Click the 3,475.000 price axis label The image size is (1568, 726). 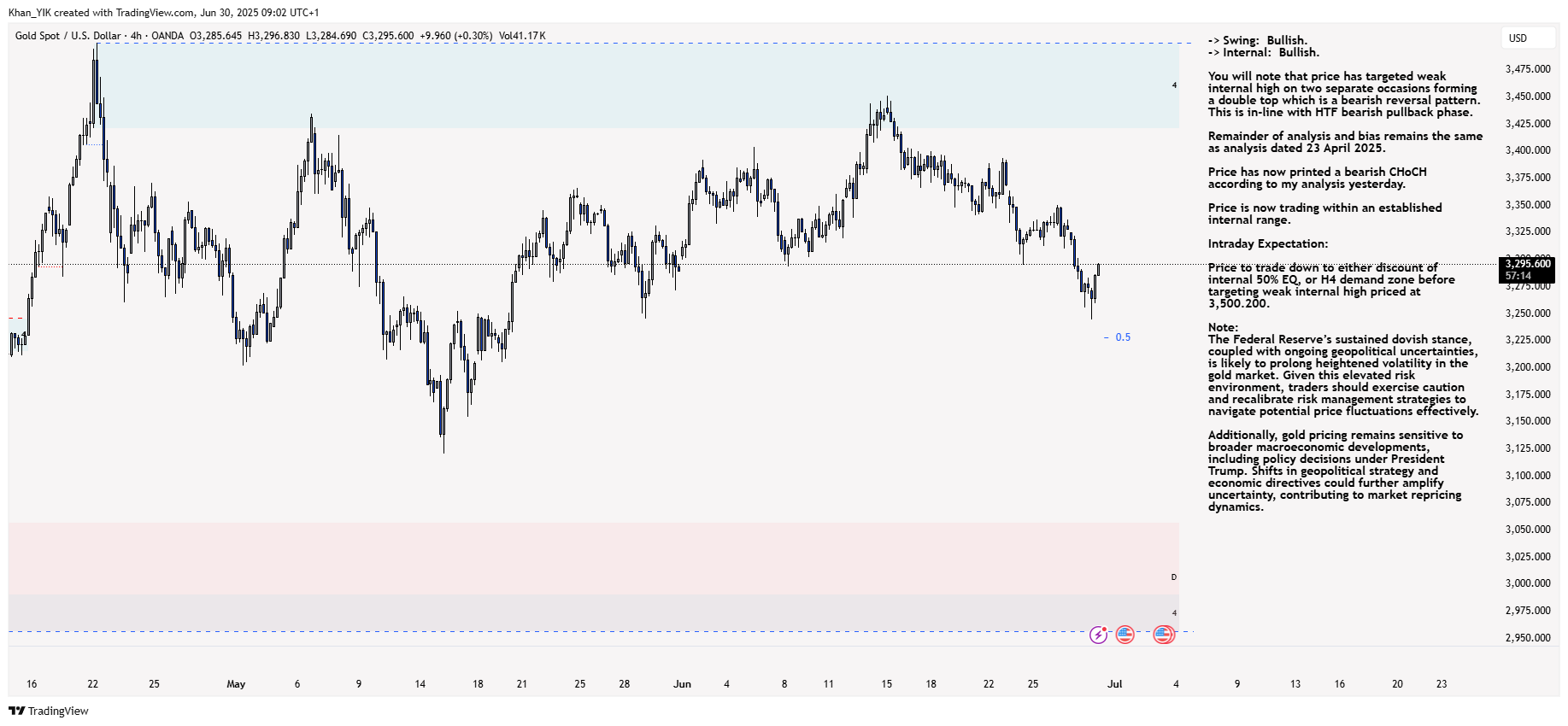pyautogui.click(x=1528, y=68)
